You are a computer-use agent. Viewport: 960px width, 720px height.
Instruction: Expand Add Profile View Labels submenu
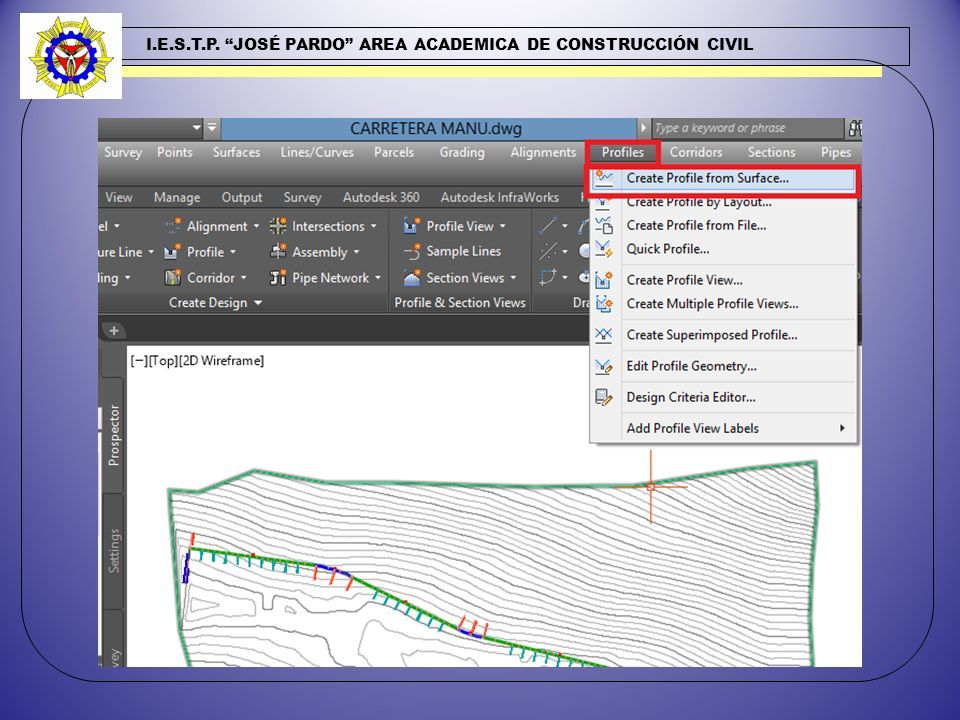coord(723,429)
